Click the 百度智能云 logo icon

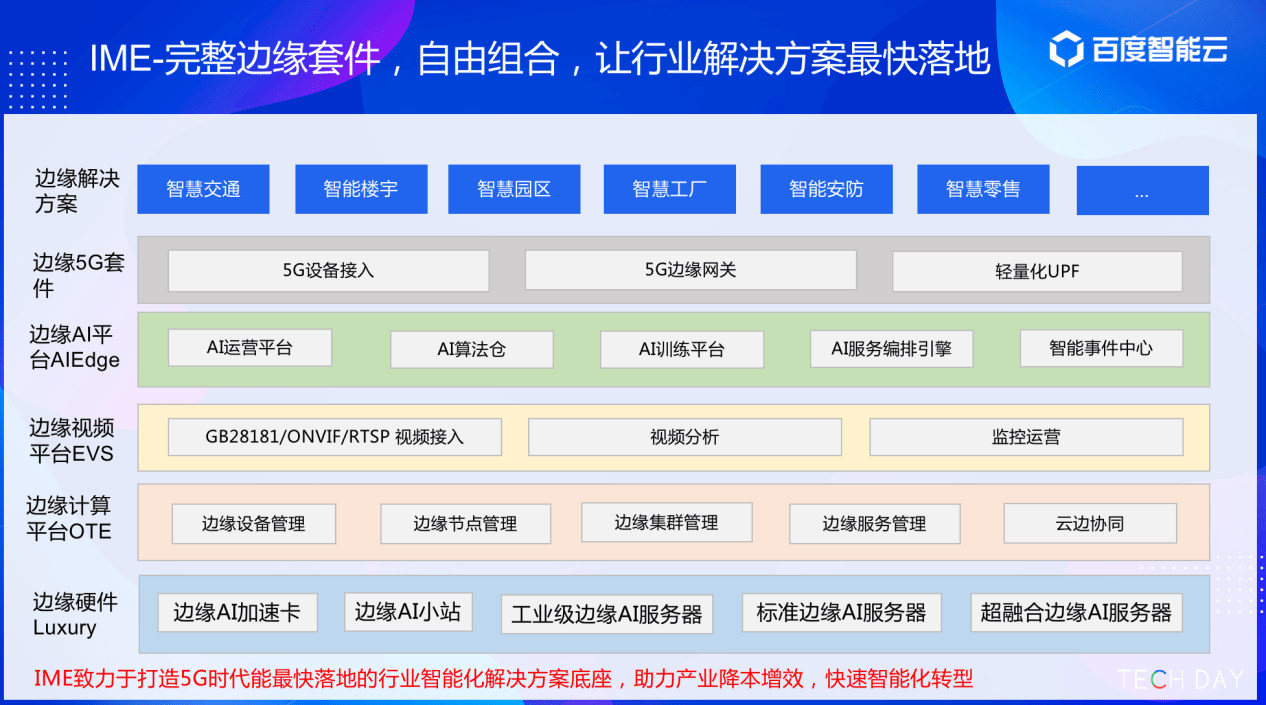tap(1066, 50)
